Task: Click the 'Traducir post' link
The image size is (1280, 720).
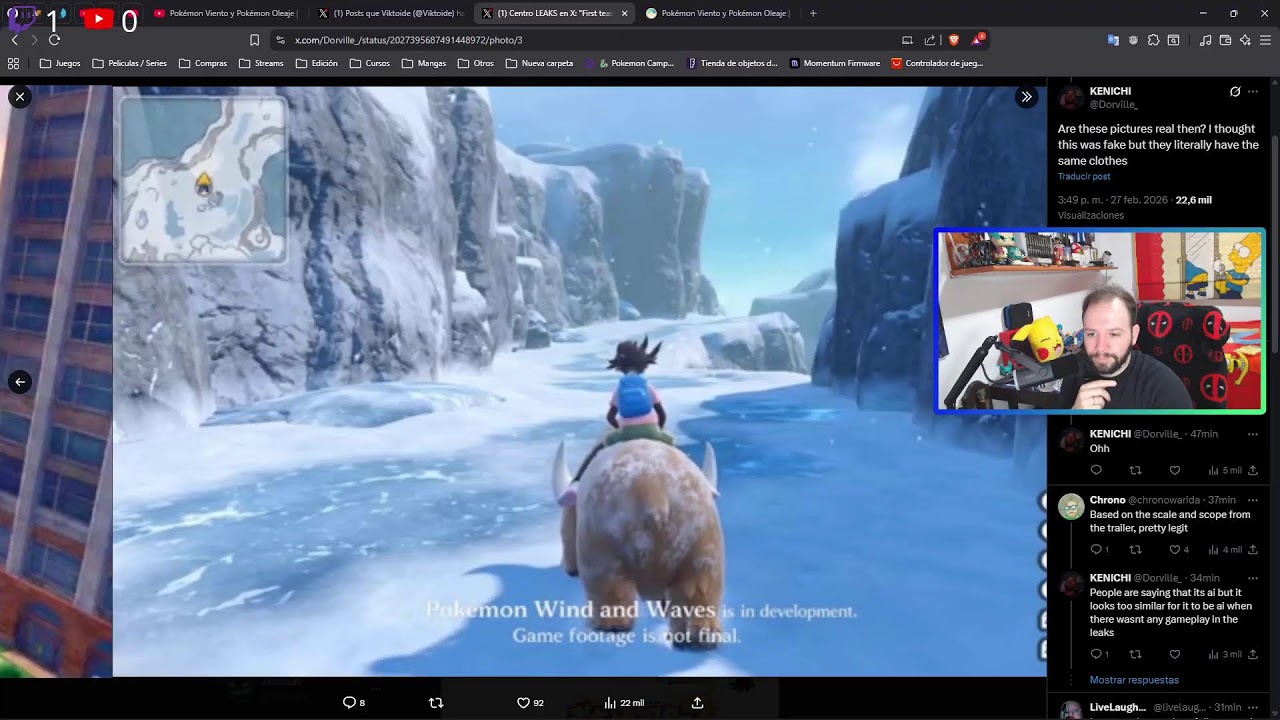Action: (1084, 177)
